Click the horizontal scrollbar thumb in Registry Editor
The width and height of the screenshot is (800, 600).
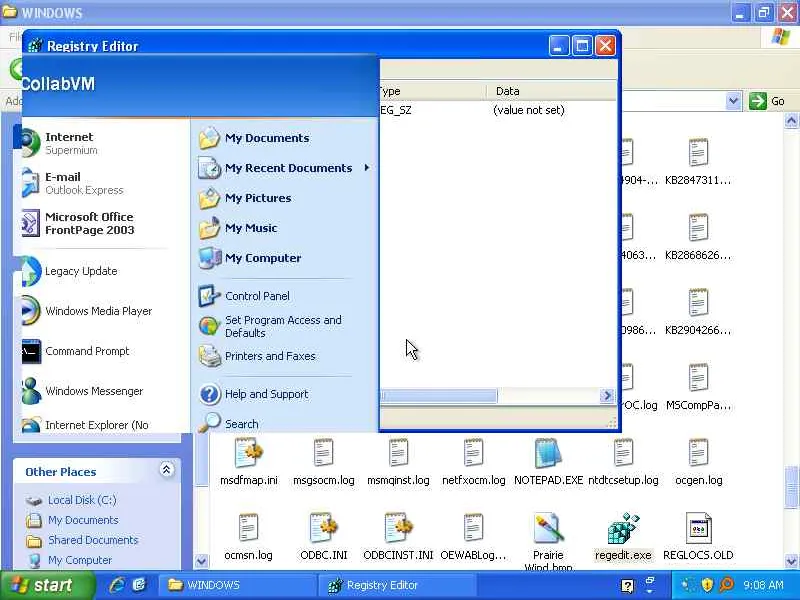tap(439, 395)
